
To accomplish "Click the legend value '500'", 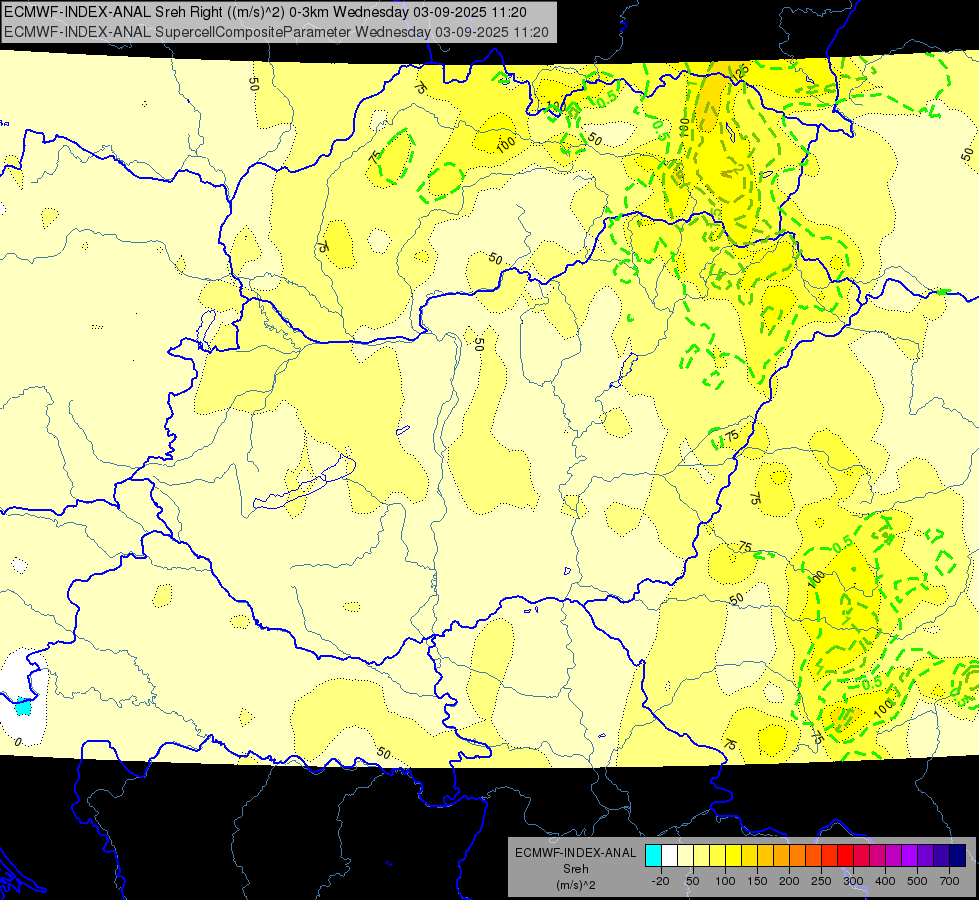I will point(917,881).
